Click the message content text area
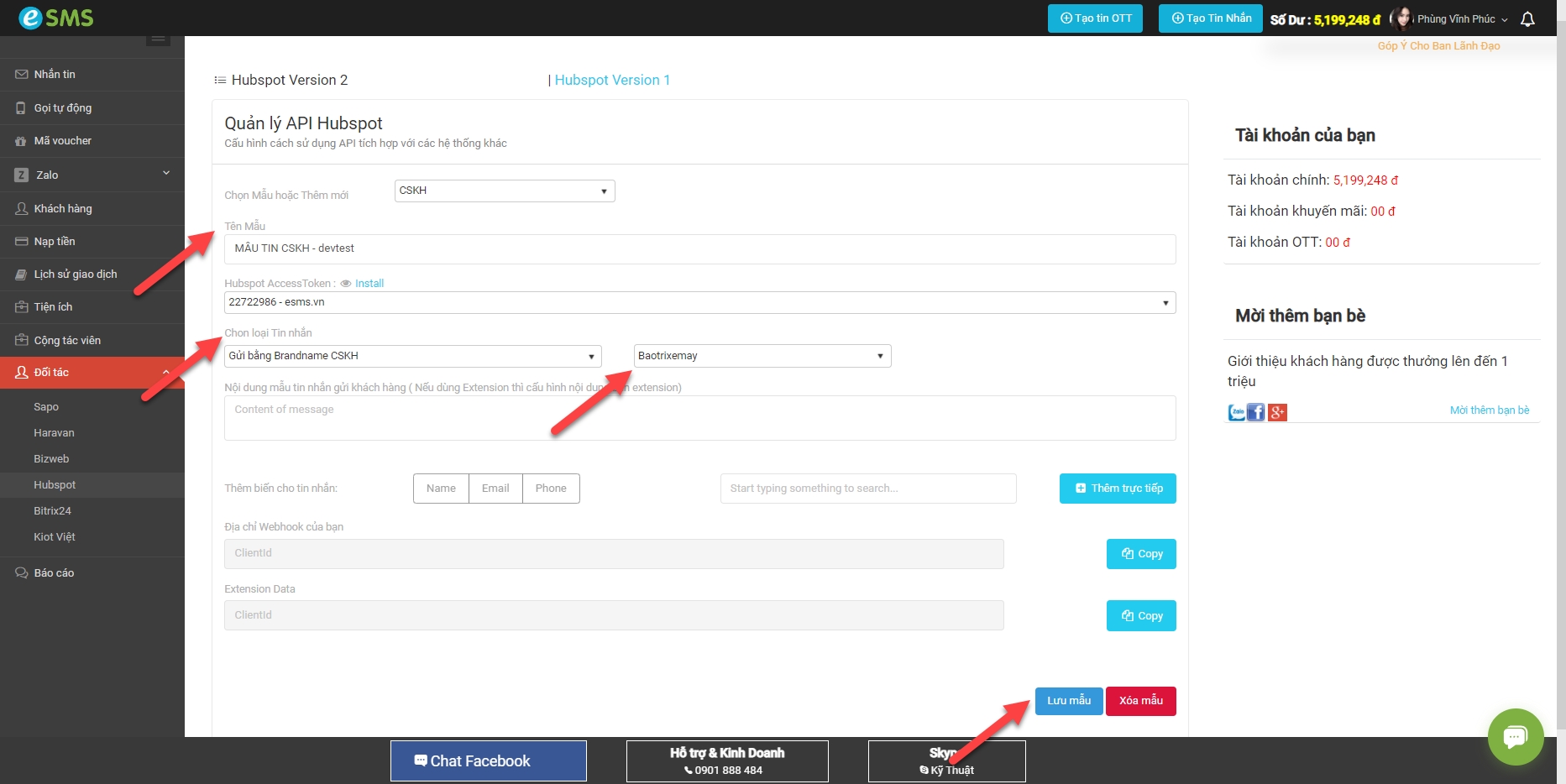 [699, 418]
